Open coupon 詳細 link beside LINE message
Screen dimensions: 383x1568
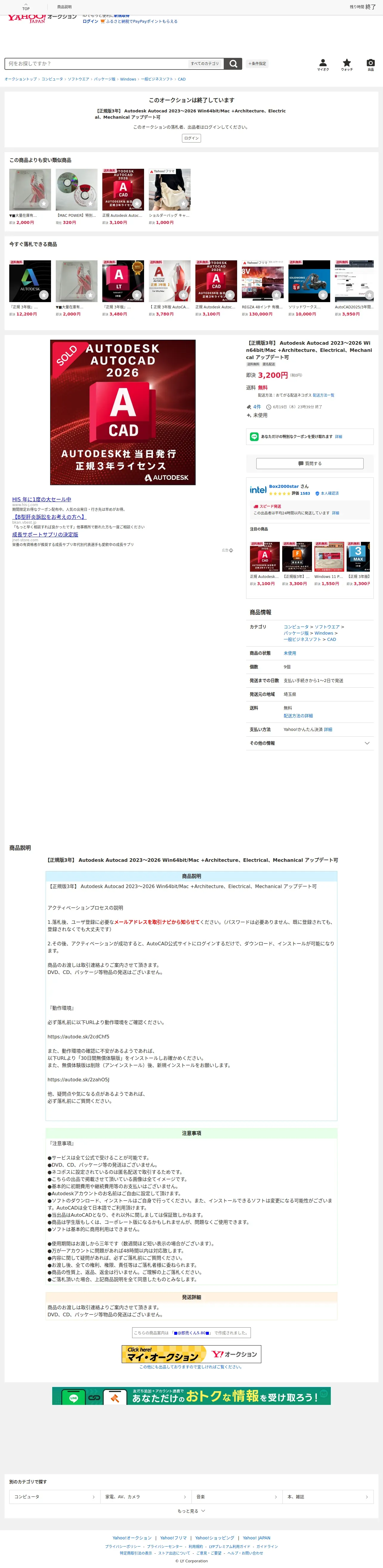click(x=339, y=437)
